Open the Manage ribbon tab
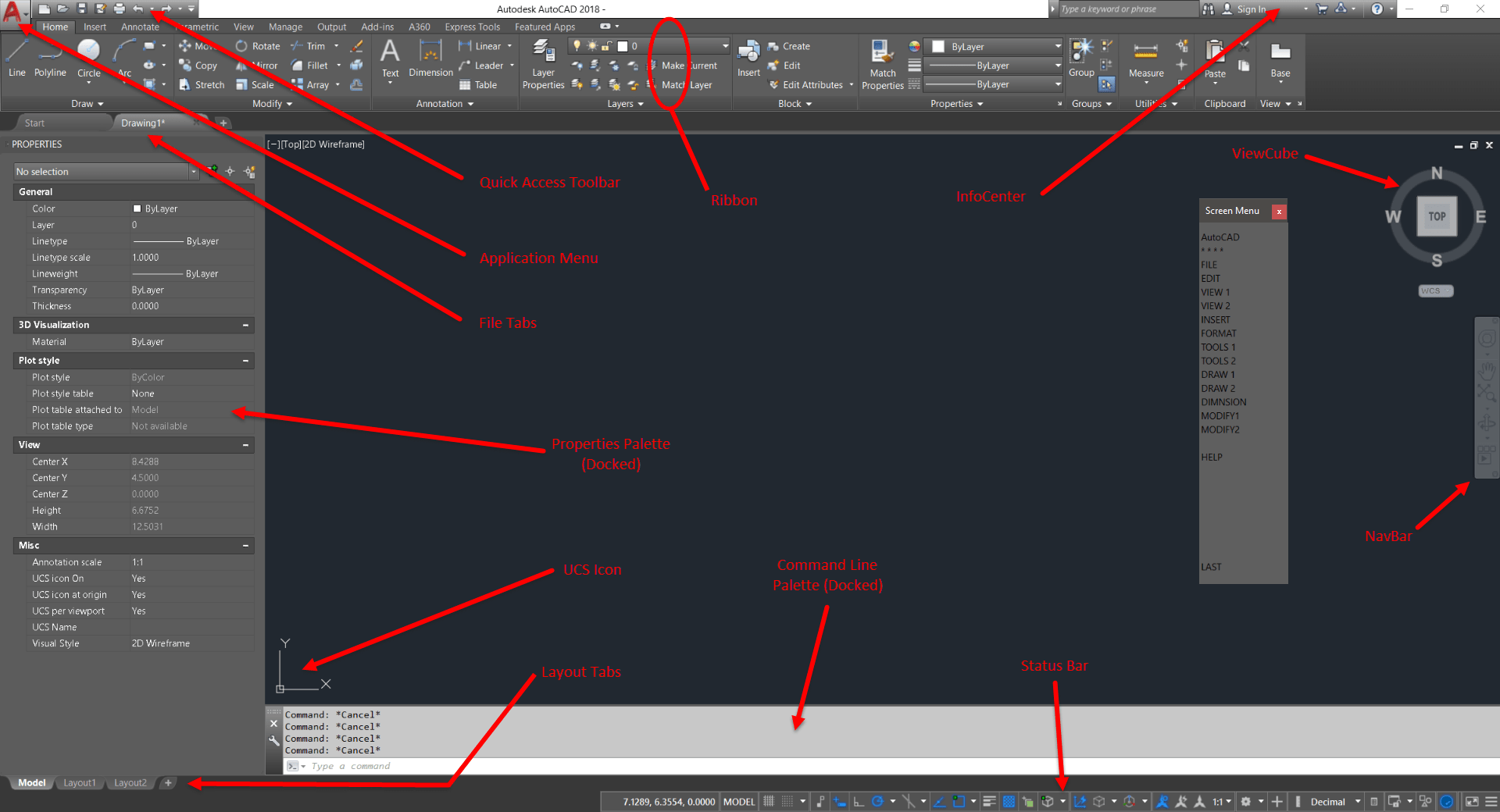Viewport: 1500px width, 812px height. point(285,27)
